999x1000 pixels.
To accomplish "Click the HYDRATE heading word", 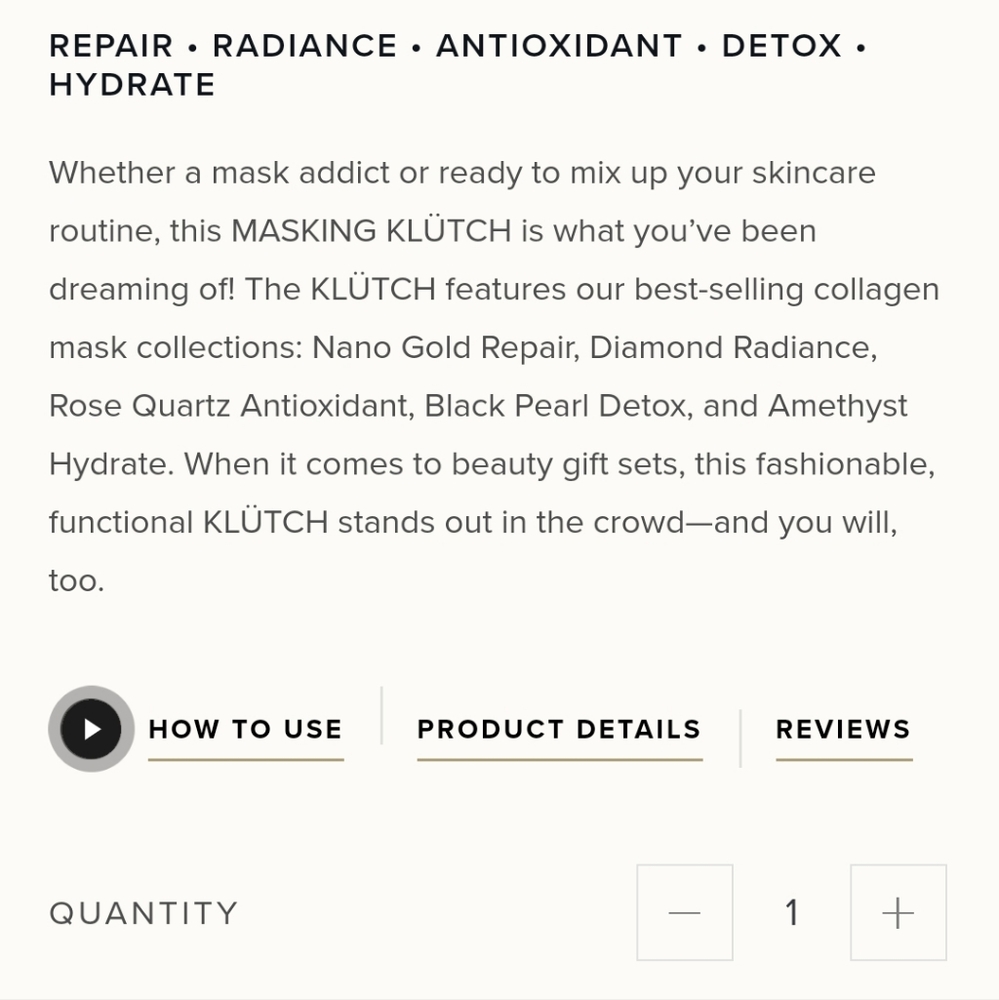I will click(x=132, y=85).
